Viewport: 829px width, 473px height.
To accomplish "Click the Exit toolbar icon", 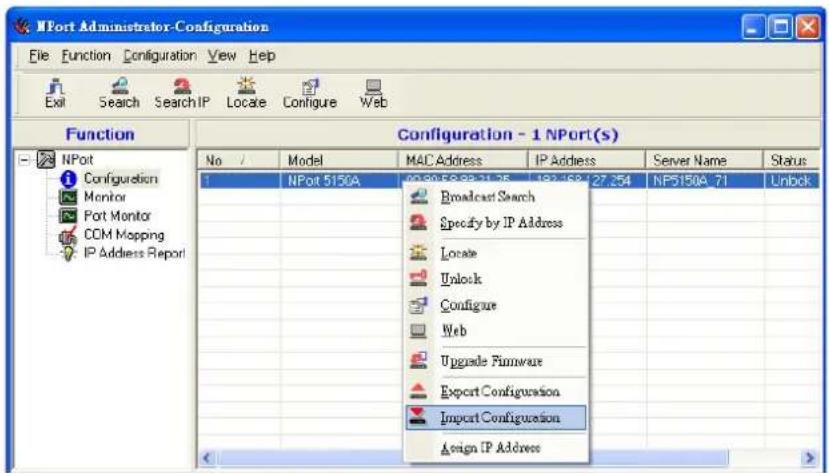I will point(55,86).
